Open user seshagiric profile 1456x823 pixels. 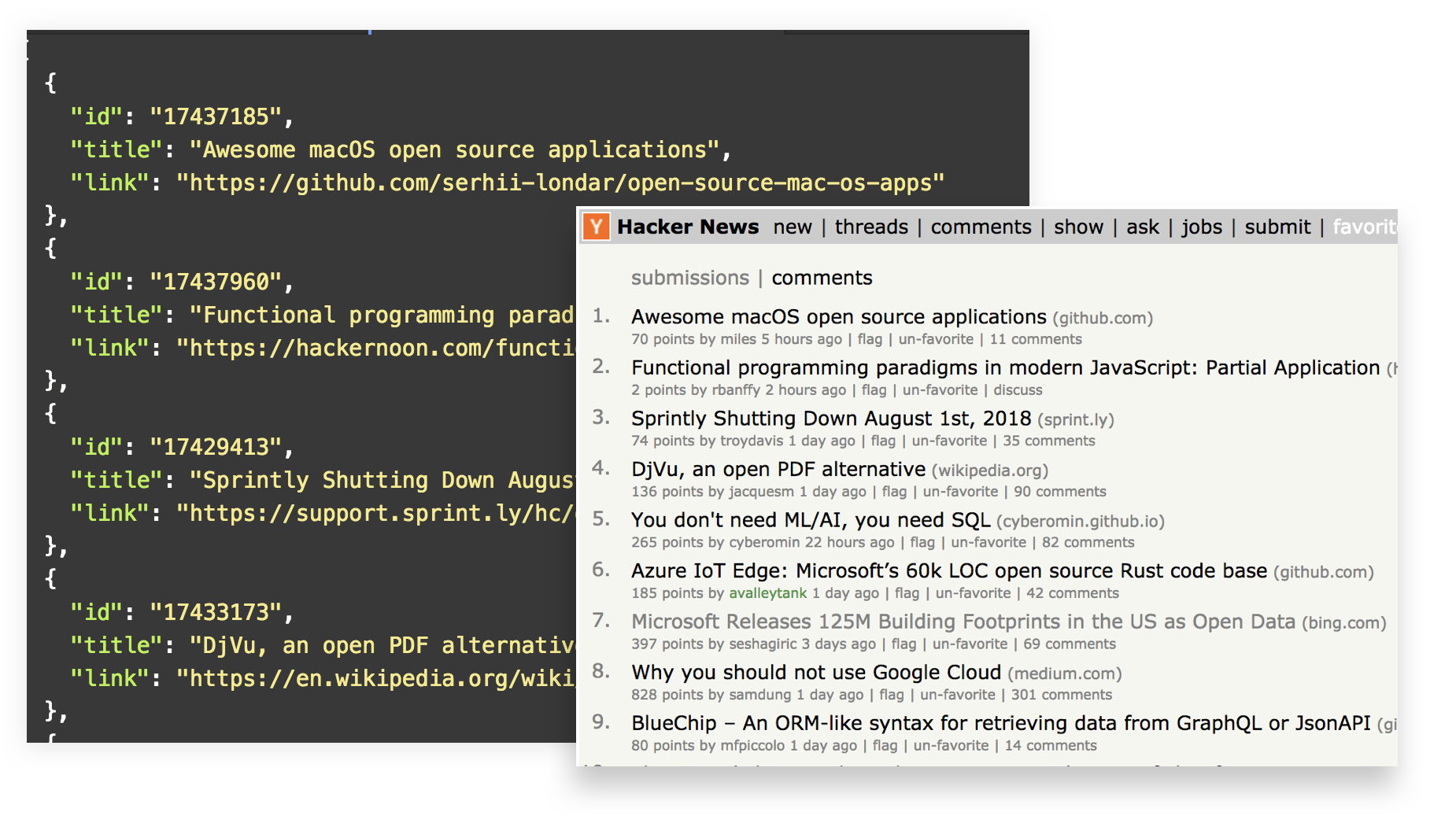coord(763,644)
